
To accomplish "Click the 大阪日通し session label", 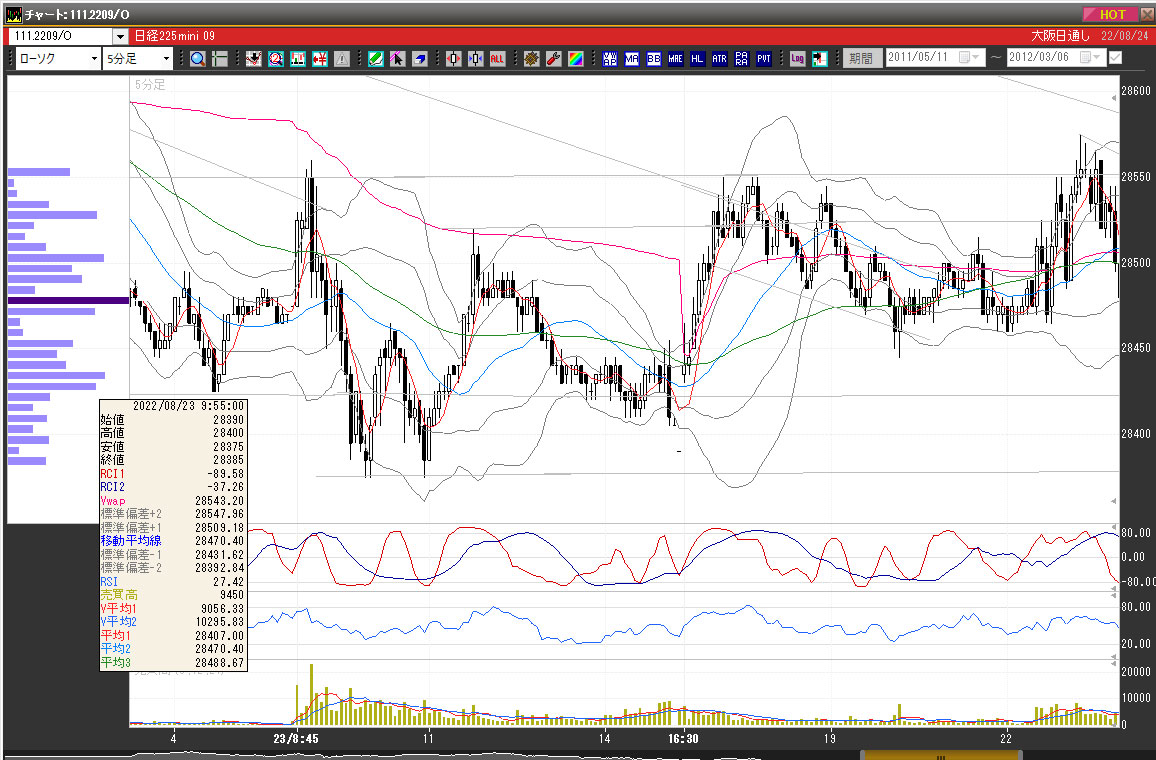I will tap(1060, 35).
